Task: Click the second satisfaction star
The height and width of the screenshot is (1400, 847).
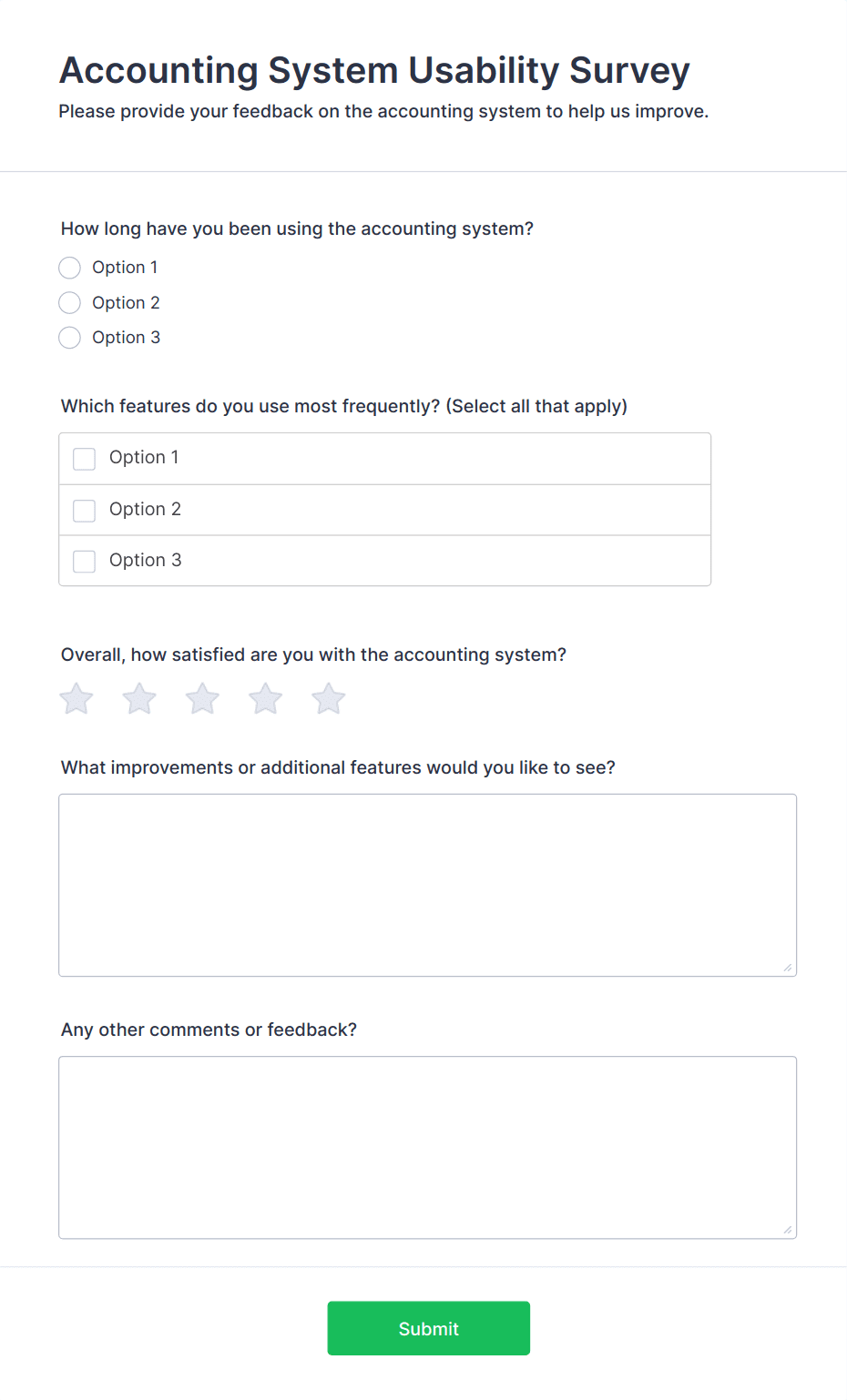Action: [x=138, y=698]
